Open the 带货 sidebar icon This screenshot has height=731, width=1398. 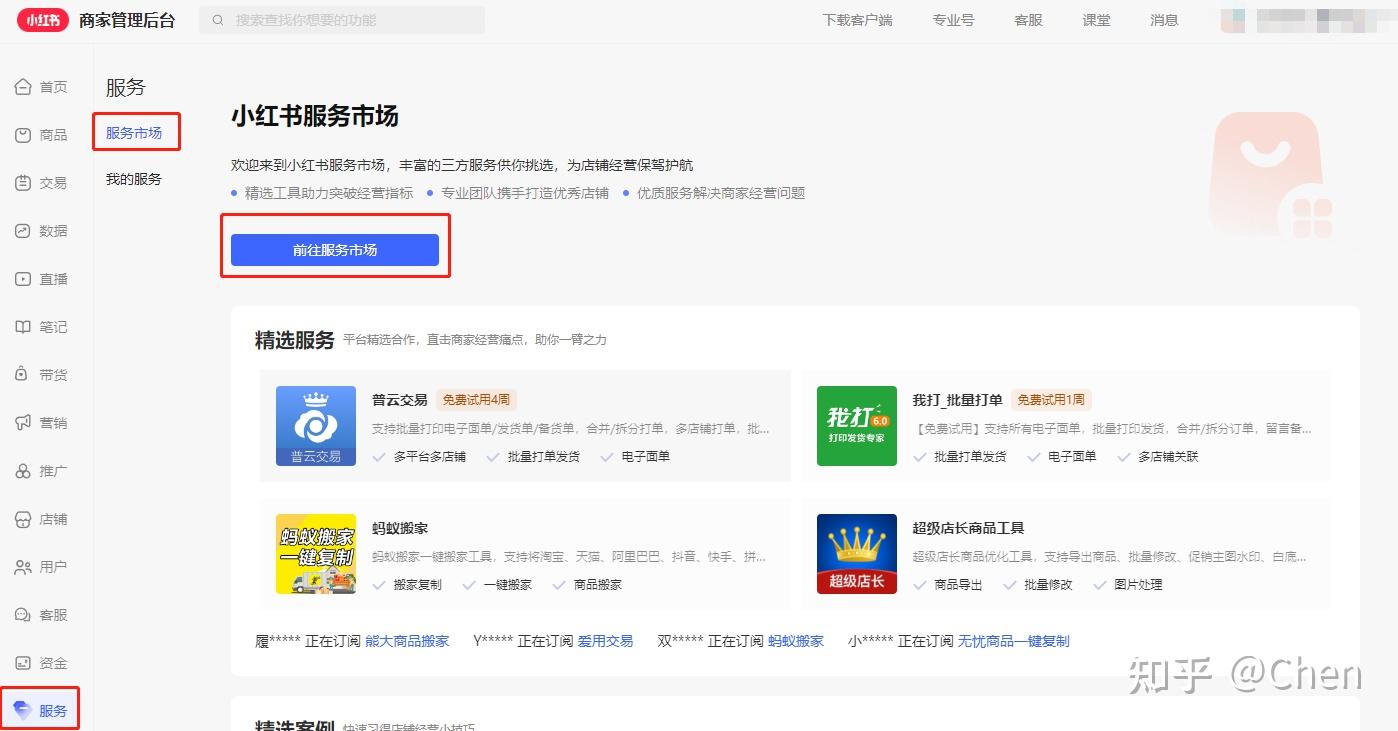click(40, 374)
